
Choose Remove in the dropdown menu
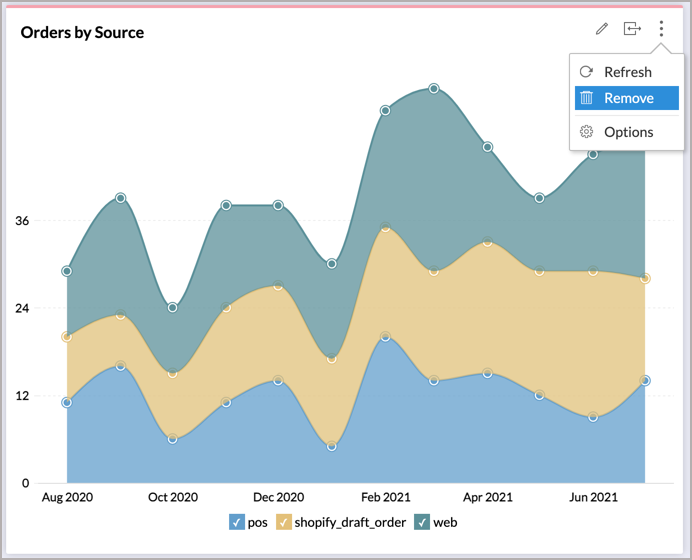(629, 98)
